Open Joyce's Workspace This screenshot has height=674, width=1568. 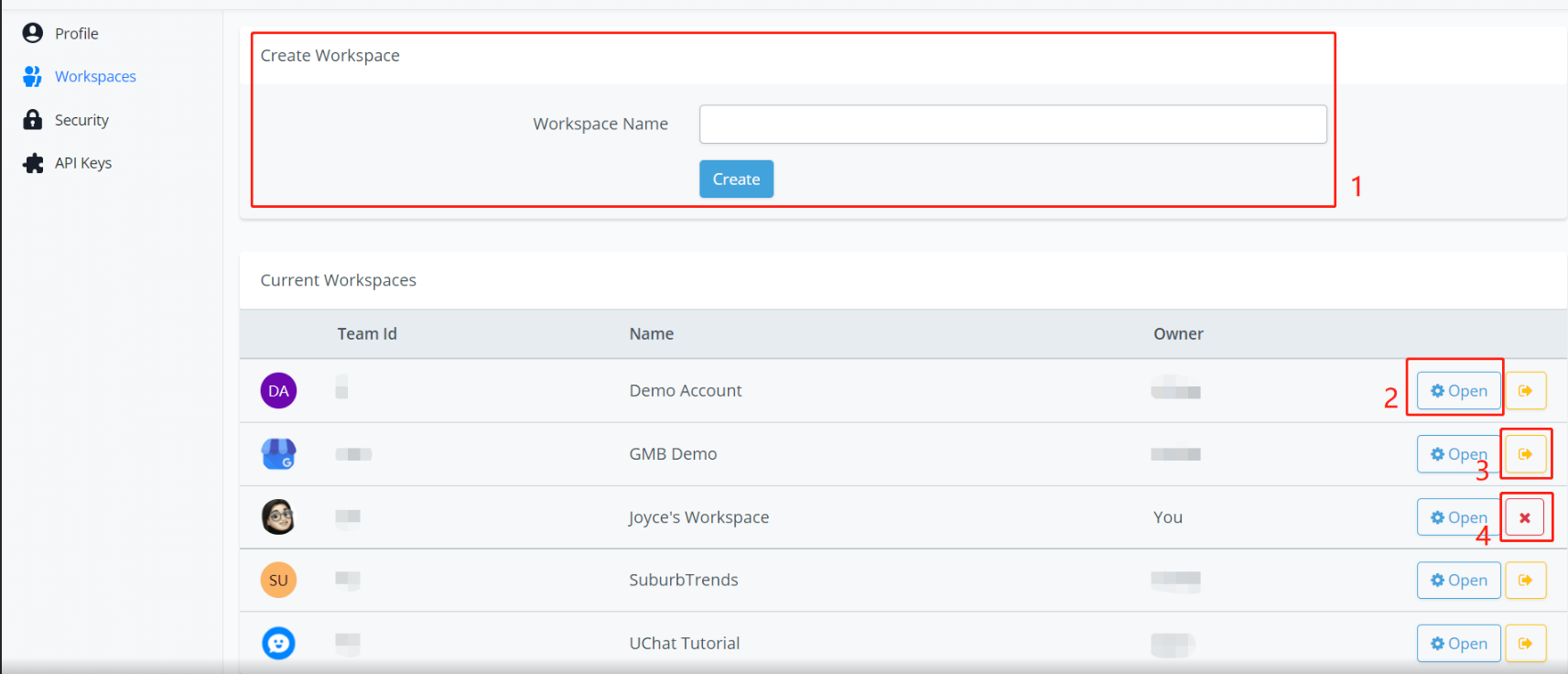pos(1458,517)
